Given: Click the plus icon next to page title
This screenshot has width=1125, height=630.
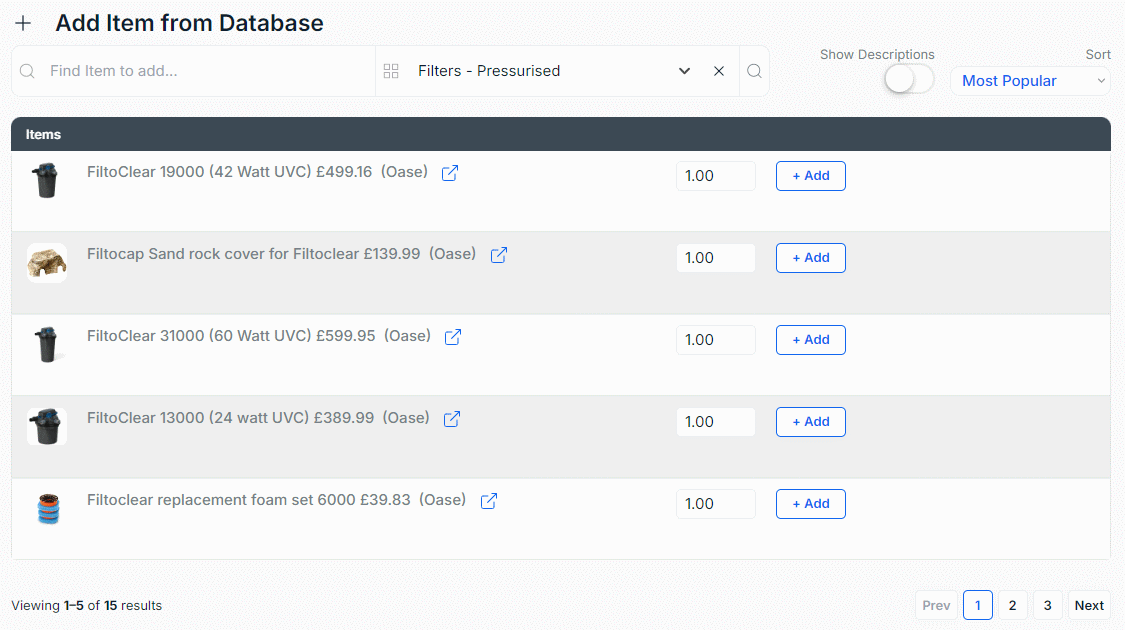Looking at the screenshot, I should pyautogui.click(x=23, y=24).
